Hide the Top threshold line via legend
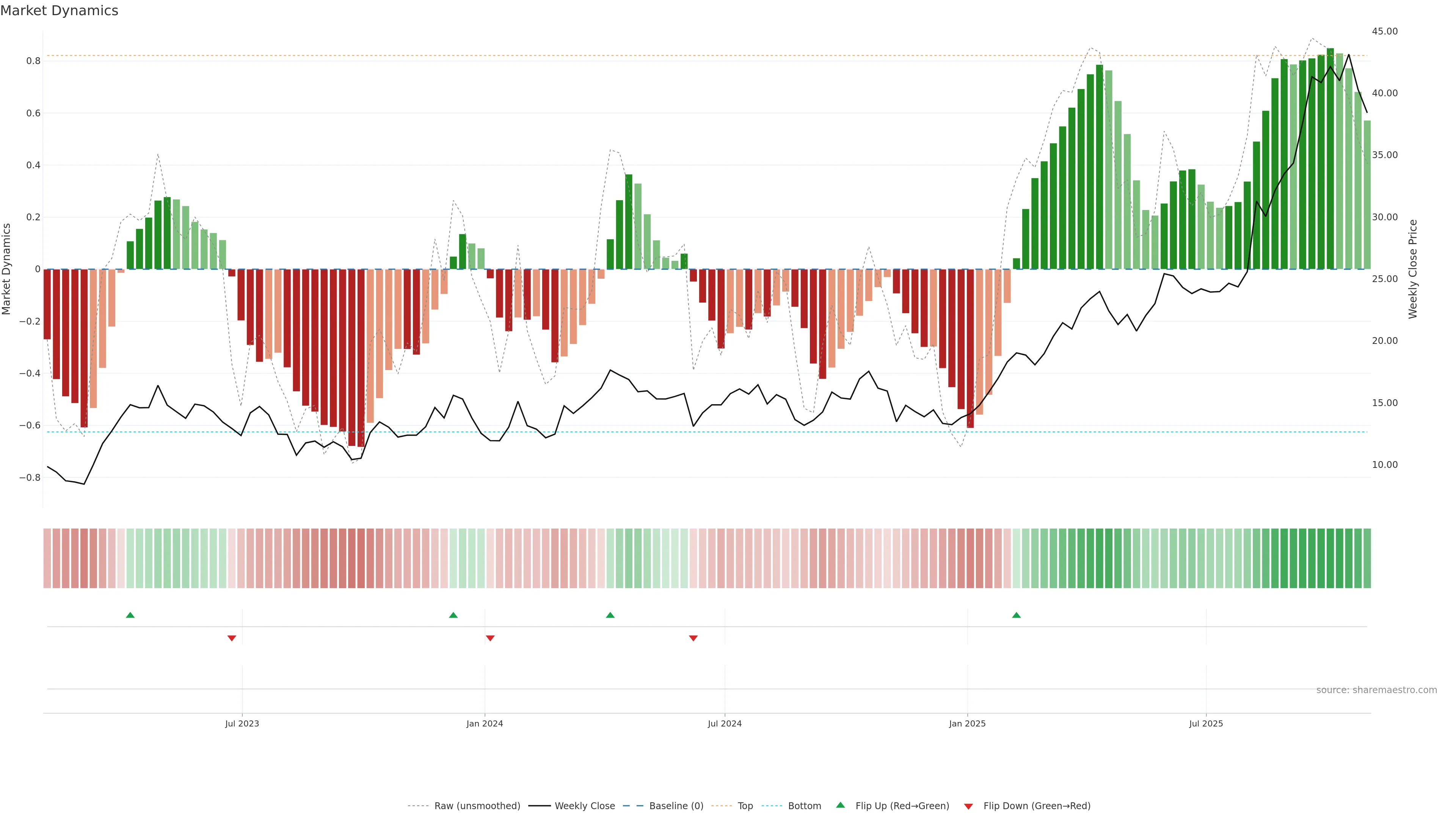1456x819 pixels. pos(745,806)
